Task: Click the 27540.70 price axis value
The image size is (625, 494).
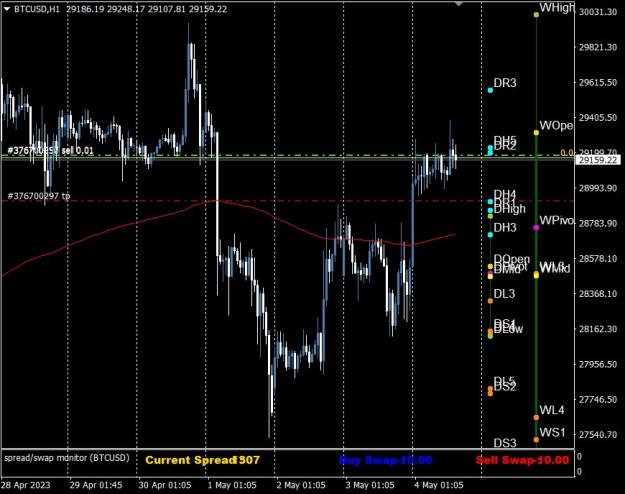Action: click(598, 435)
